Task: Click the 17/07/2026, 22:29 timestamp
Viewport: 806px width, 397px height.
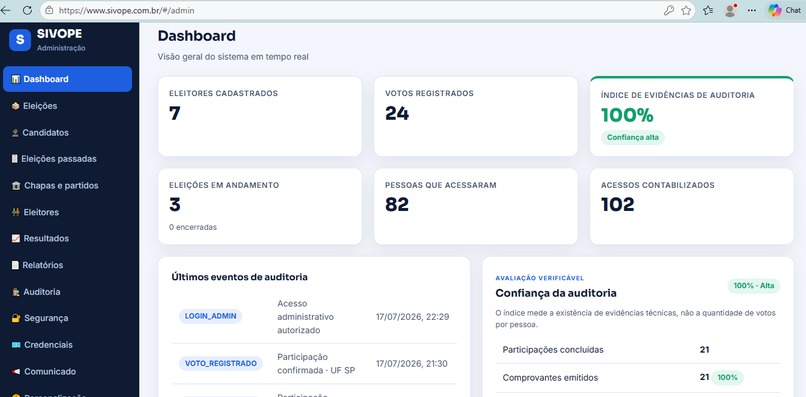Action: (x=412, y=317)
